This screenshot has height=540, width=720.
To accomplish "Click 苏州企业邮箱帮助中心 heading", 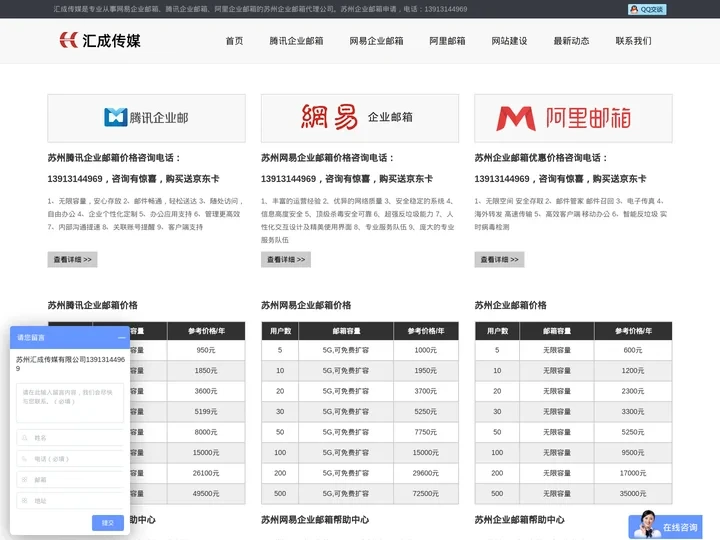I will (x=519, y=520).
